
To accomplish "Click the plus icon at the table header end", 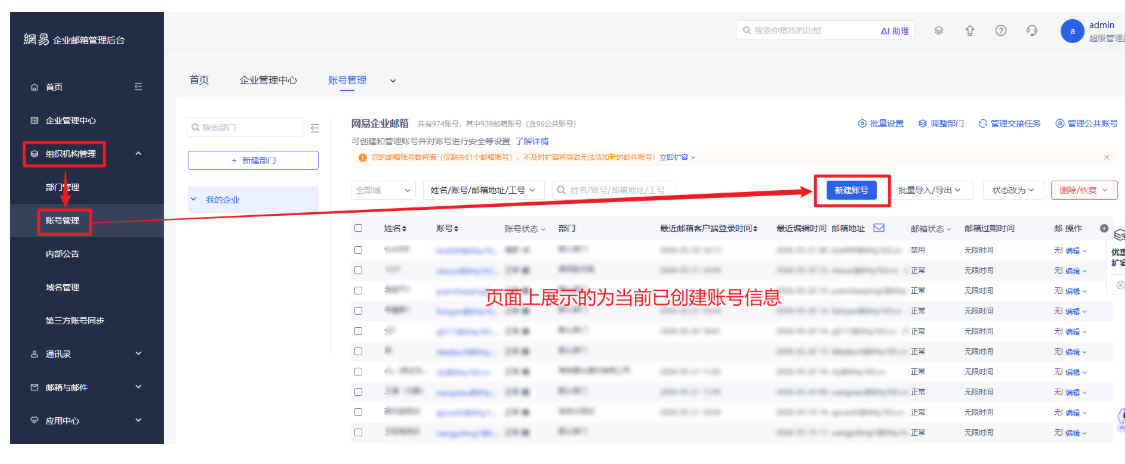I will click(1104, 228).
